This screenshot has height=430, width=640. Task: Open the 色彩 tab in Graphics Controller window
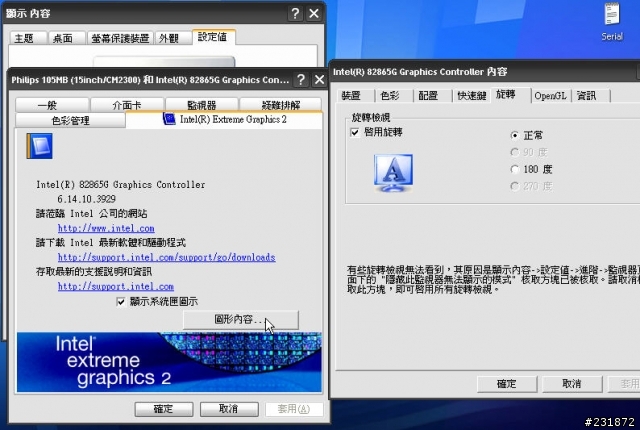click(393, 96)
